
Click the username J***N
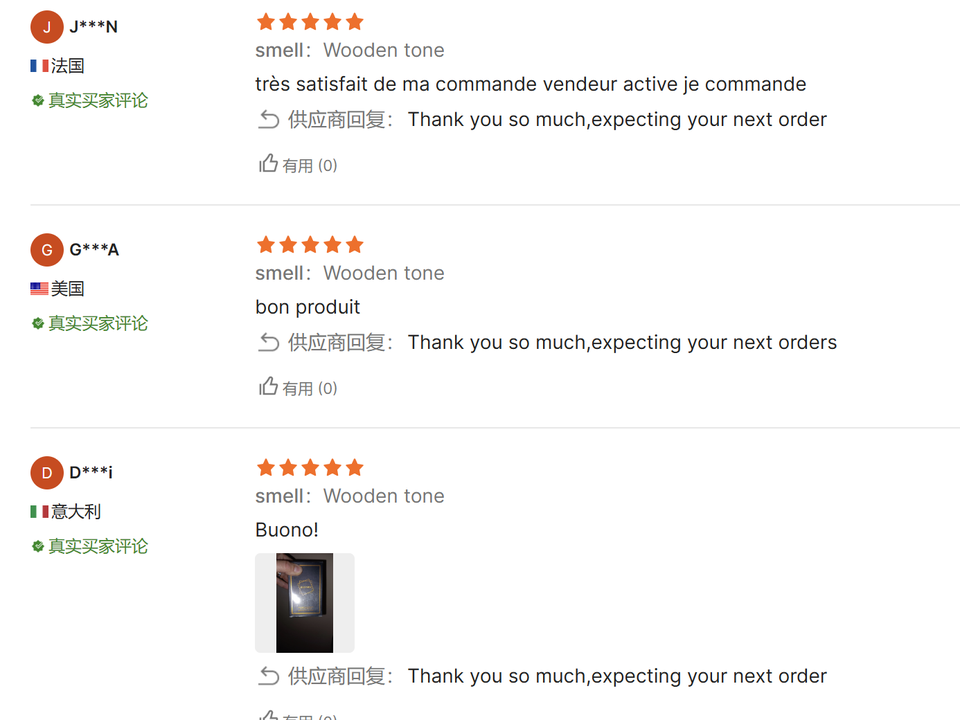pyautogui.click(x=93, y=27)
